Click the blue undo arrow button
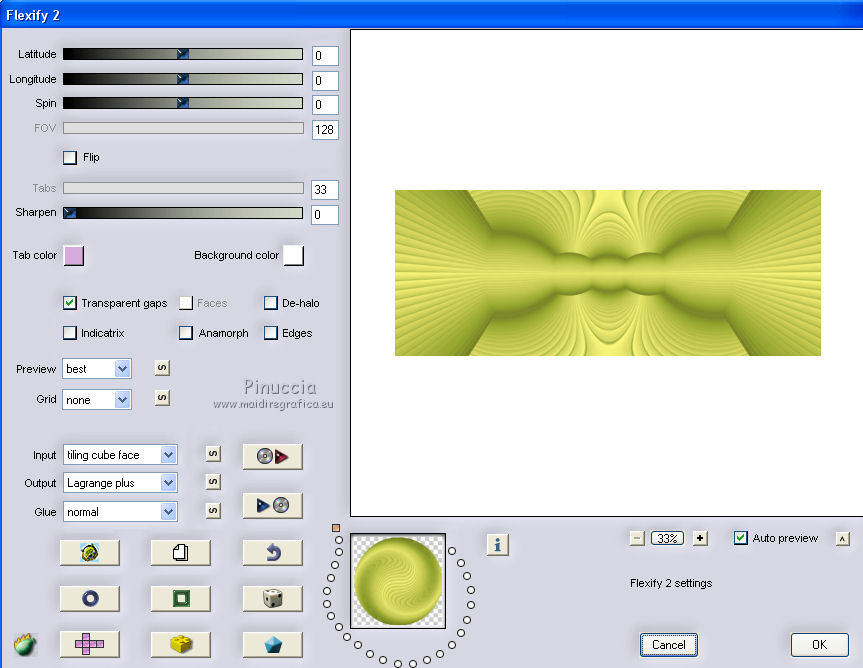 pyautogui.click(x=272, y=552)
